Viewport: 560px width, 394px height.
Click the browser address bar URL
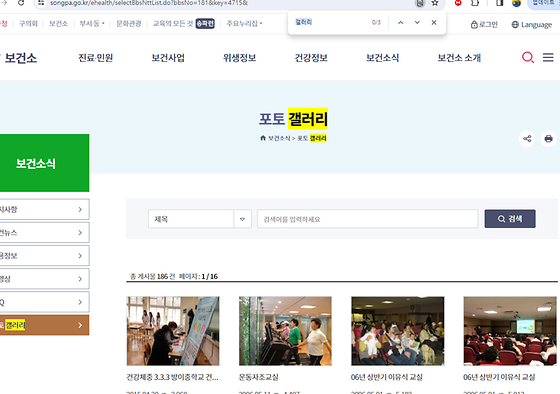149,3
